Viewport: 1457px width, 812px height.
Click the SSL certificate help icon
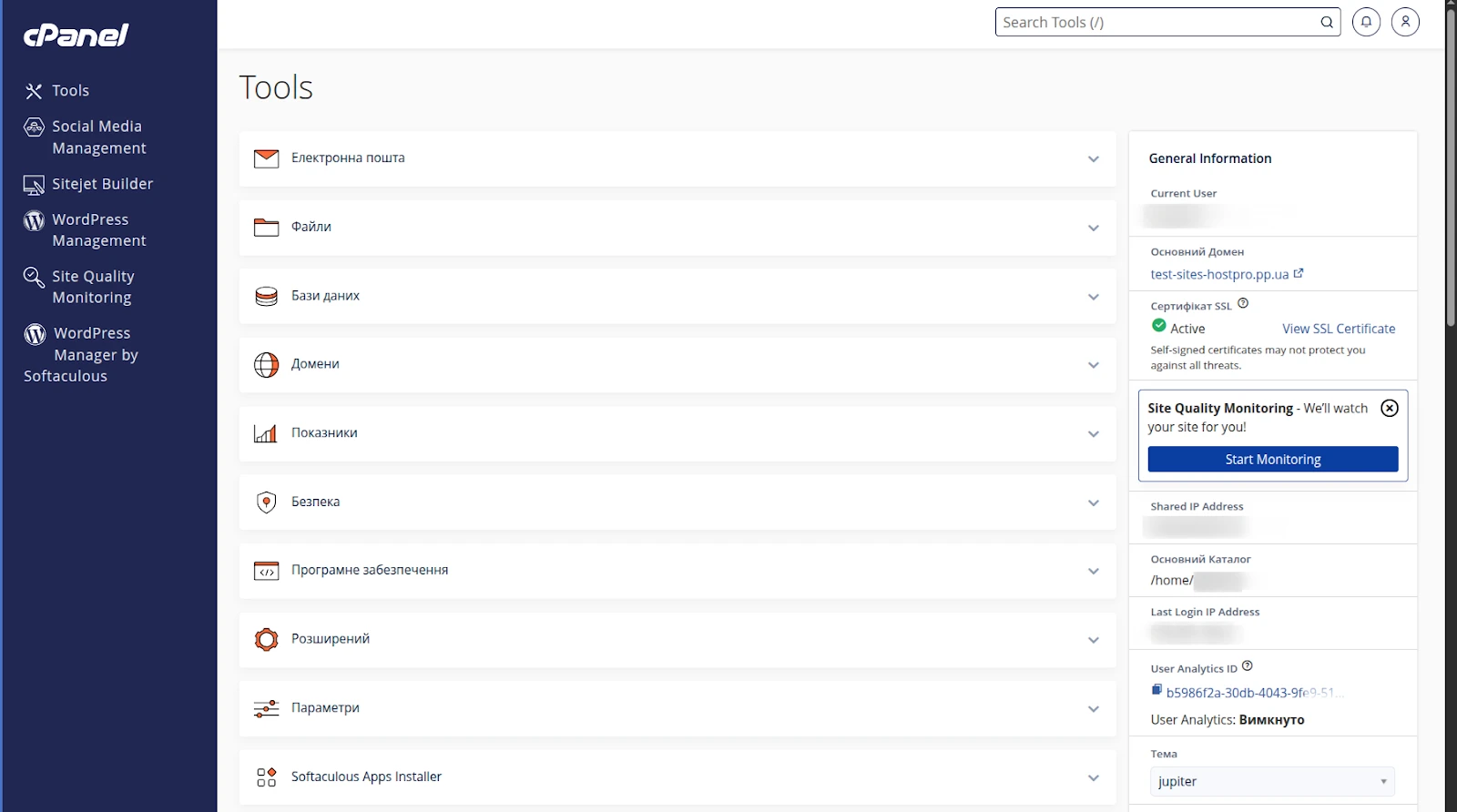tap(1243, 304)
